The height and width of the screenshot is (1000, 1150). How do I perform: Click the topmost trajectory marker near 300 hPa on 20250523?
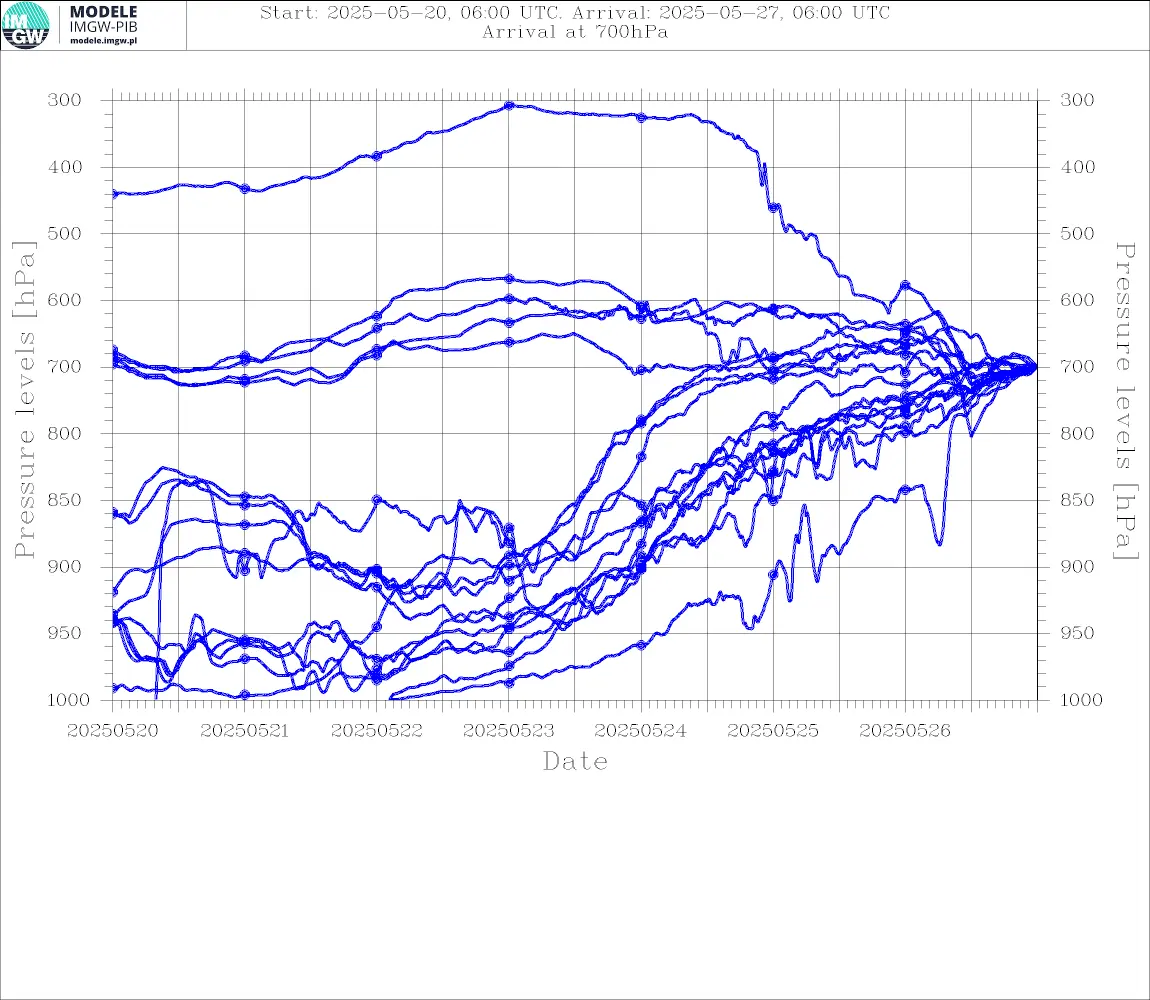(x=509, y=106)
